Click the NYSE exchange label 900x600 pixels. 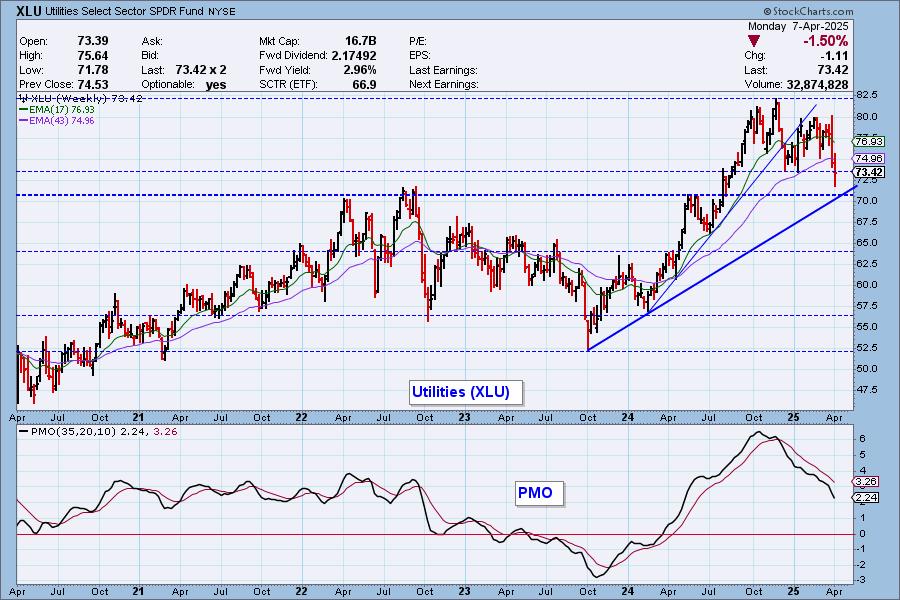pos(222,11)
